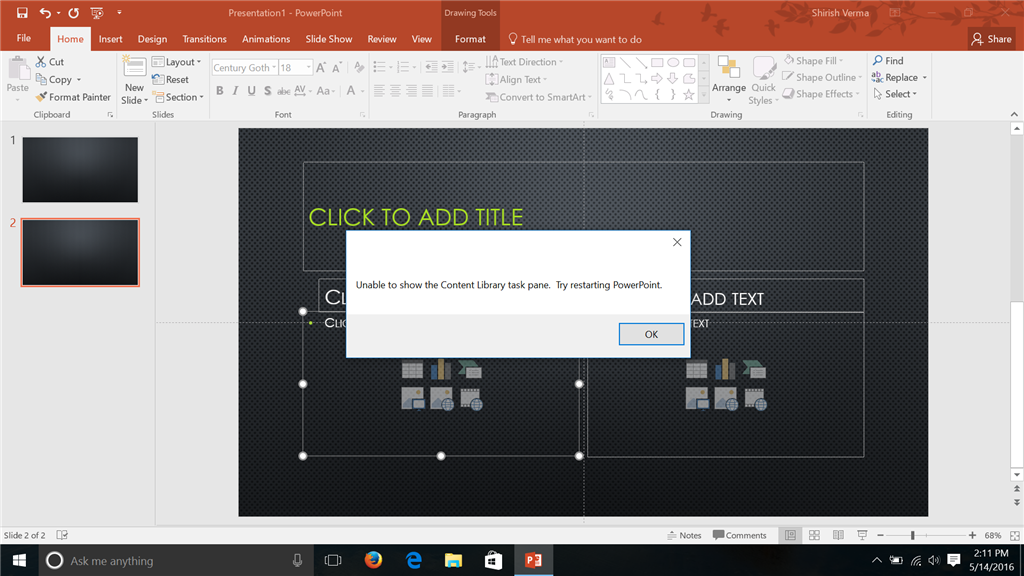Open the font size dropdown
The width and height of the screenshot is (1024, 576).
pos(308,67)
